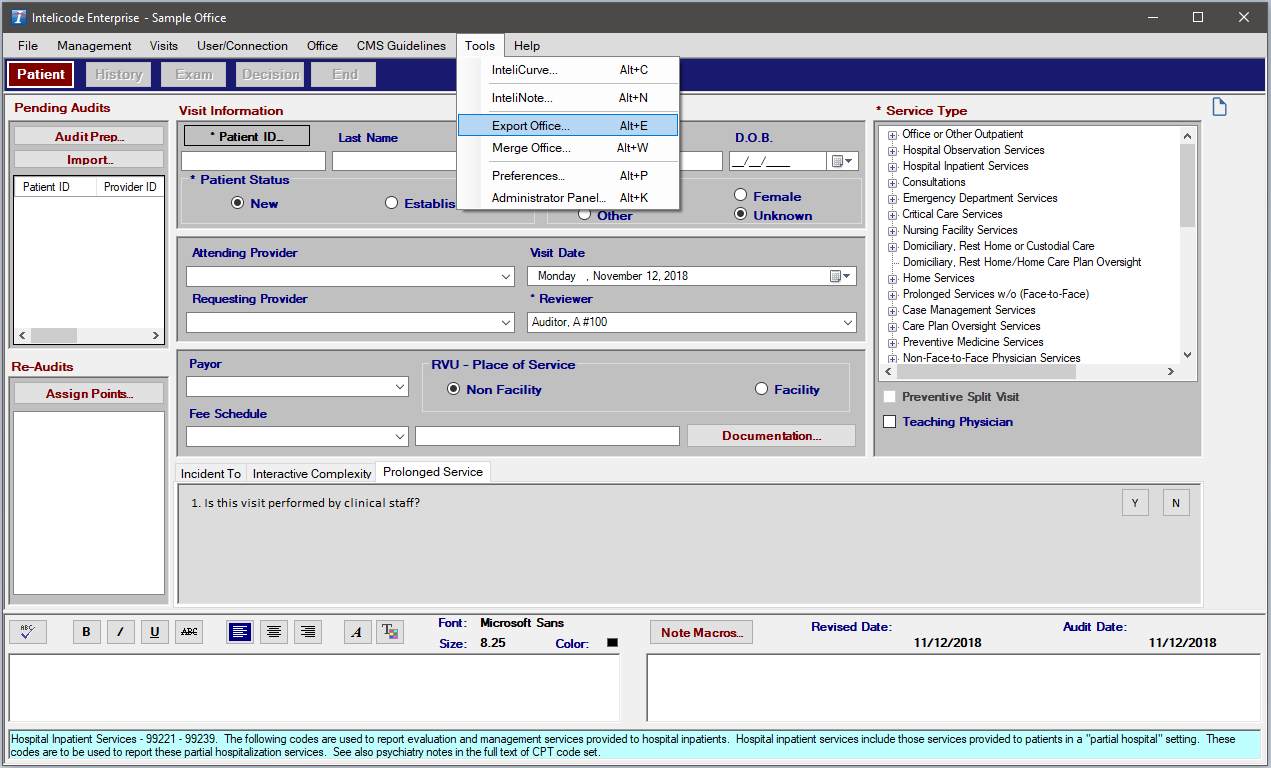The image size is (1271, 768).
Task: Open the Requesting Provider dropdown
Action: coord(505,323)
